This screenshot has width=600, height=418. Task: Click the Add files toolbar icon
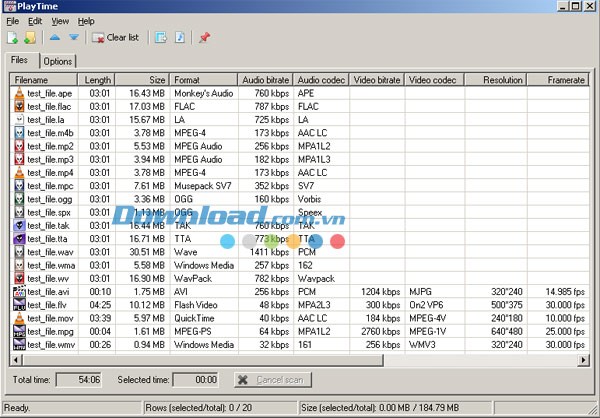click(12, 38)
